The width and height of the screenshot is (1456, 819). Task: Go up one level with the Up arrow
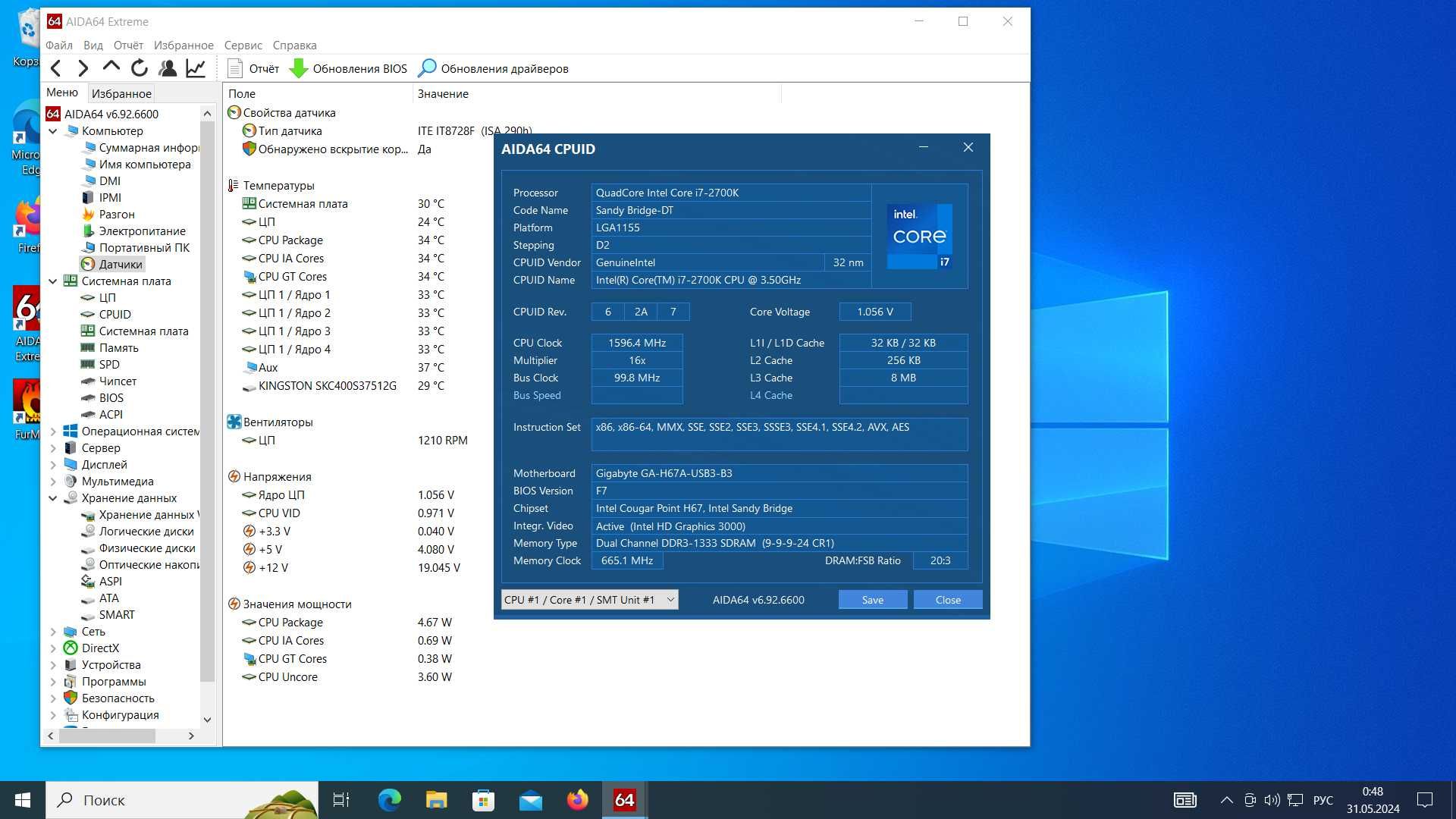(x=111, y=68)
